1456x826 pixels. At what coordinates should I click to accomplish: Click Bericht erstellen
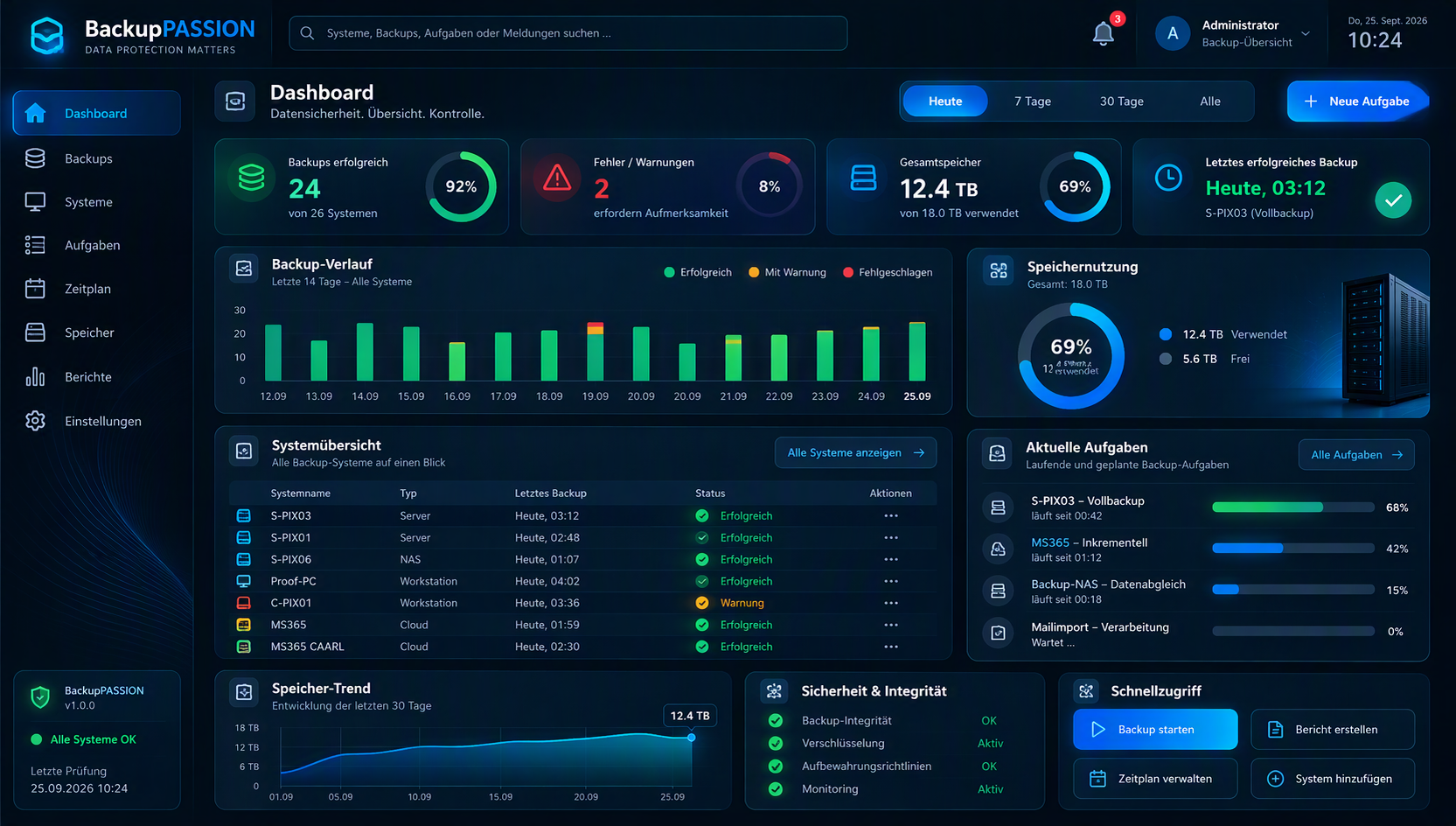point(1333,730)
